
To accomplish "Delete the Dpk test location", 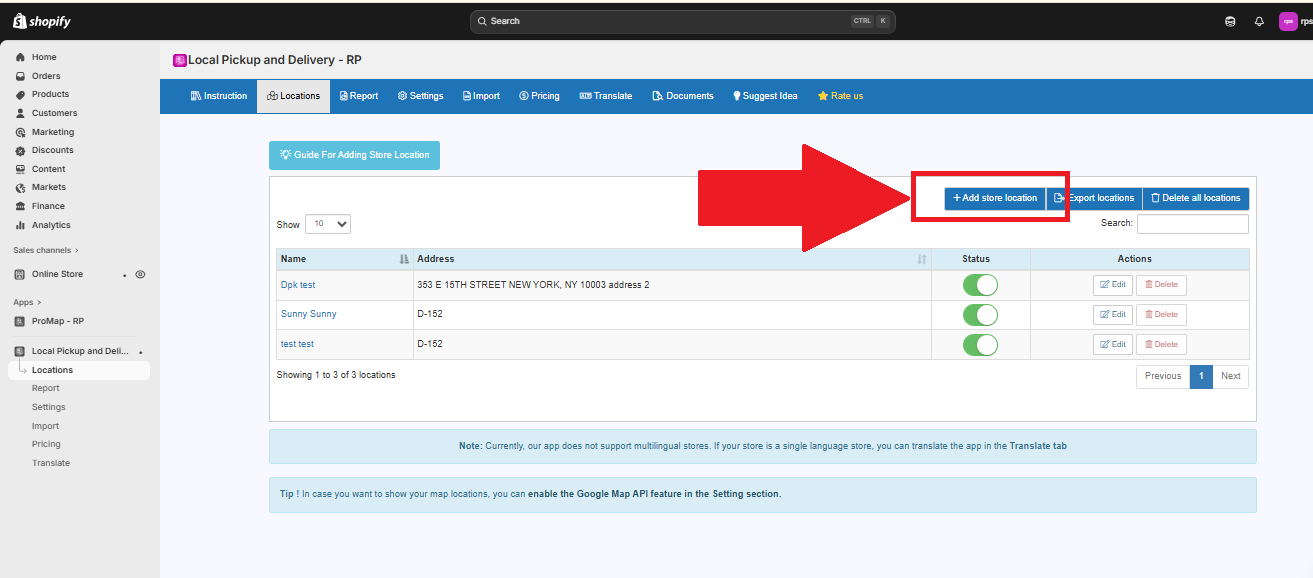I will [1161, 285].
